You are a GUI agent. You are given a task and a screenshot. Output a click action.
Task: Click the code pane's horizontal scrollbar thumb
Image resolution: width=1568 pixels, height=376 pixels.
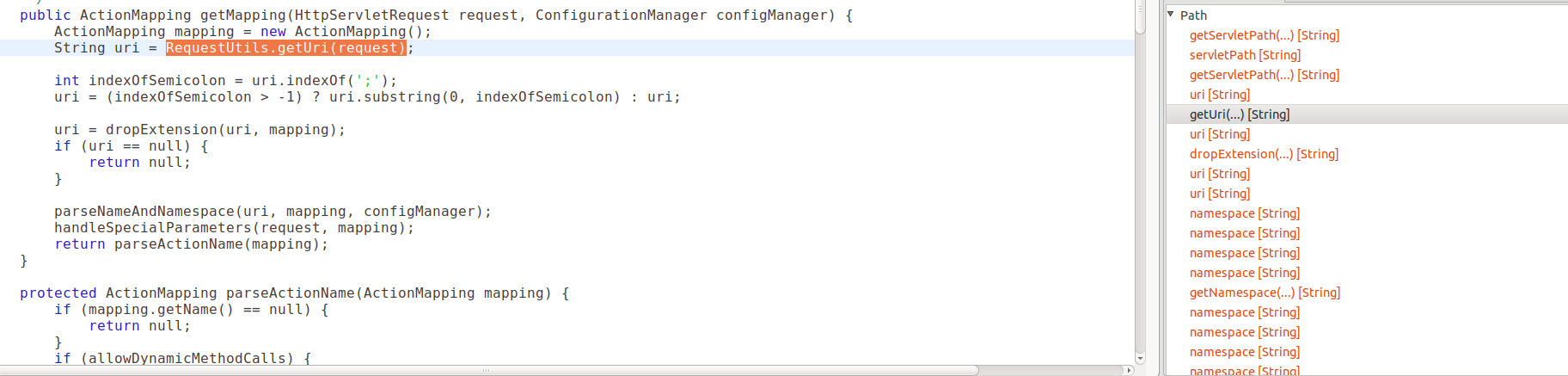(490, 371)
